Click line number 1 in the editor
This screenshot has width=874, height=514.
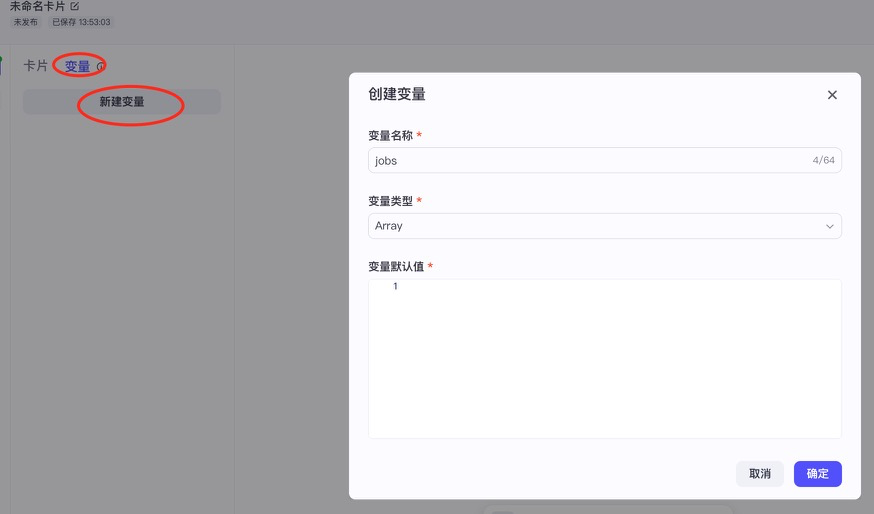coord(395,286)
